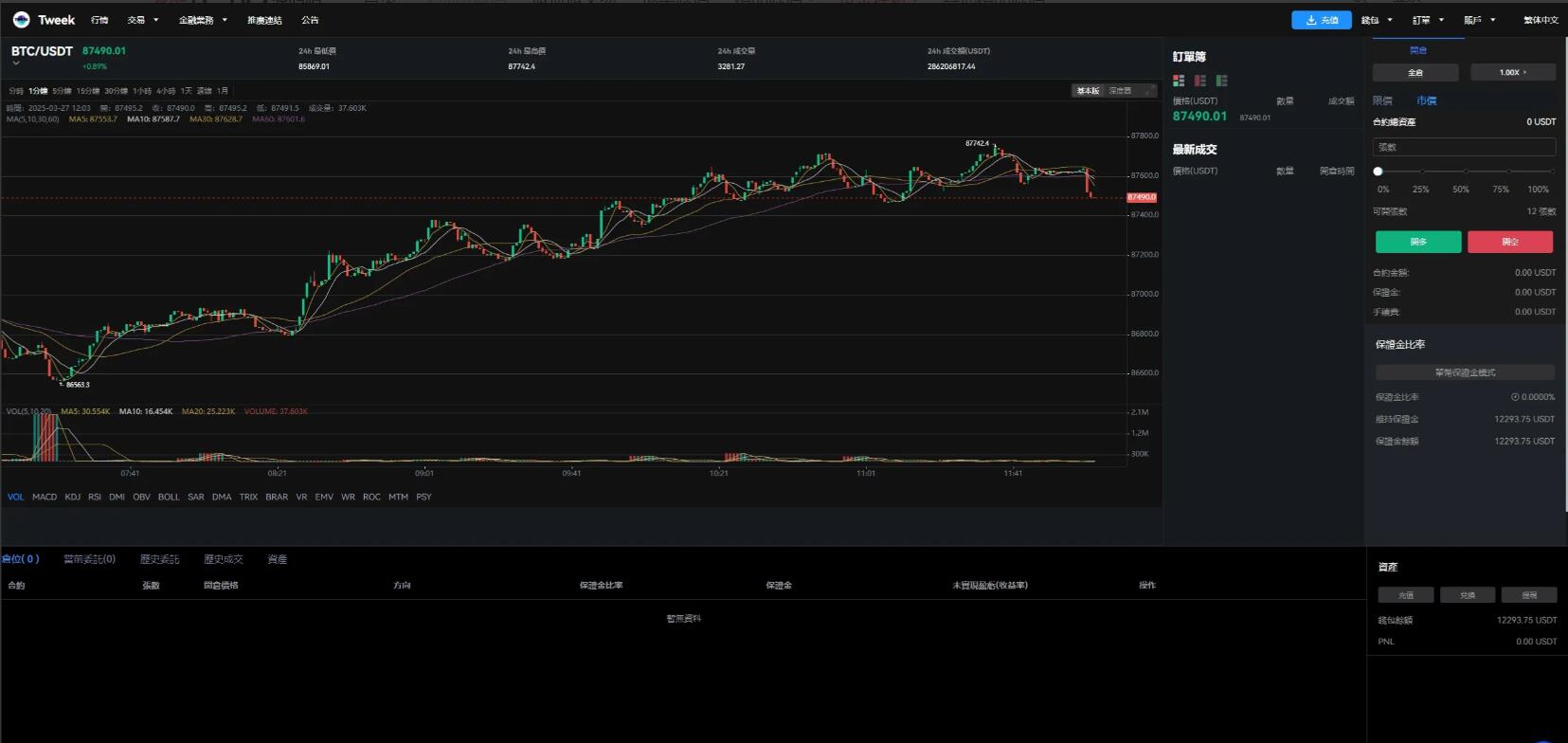Select the MACD indicator tab
Viewport: 1568px width, 743px height.
[x=45, y=497]
